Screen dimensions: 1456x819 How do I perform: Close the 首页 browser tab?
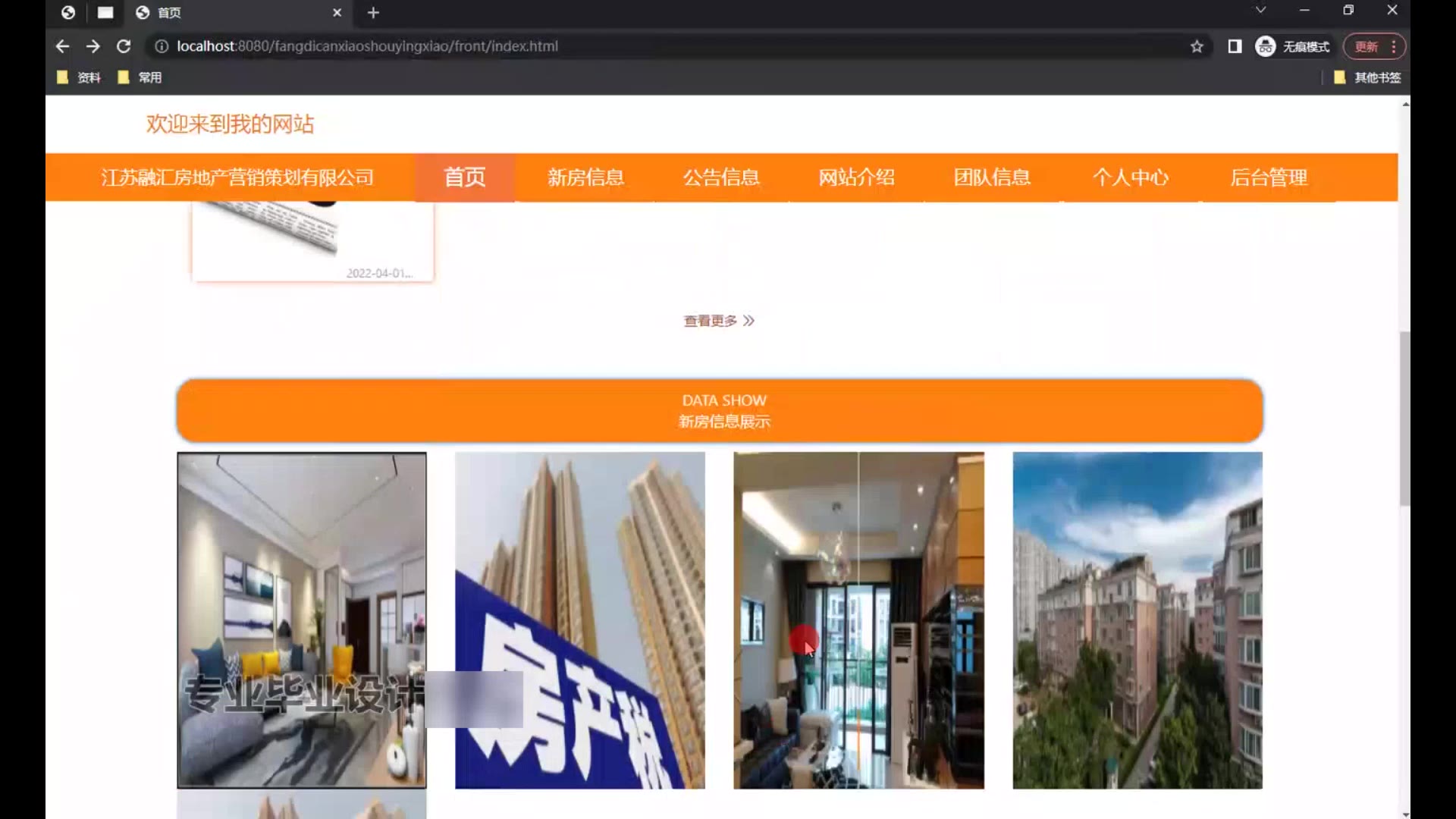click(x=337, y=13)
